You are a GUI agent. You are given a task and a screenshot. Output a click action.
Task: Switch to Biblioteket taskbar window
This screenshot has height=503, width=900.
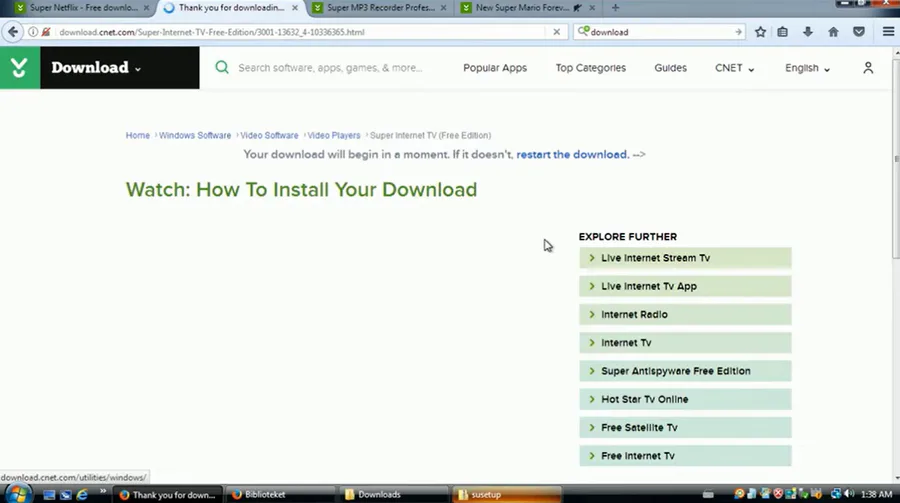(279, 494)
